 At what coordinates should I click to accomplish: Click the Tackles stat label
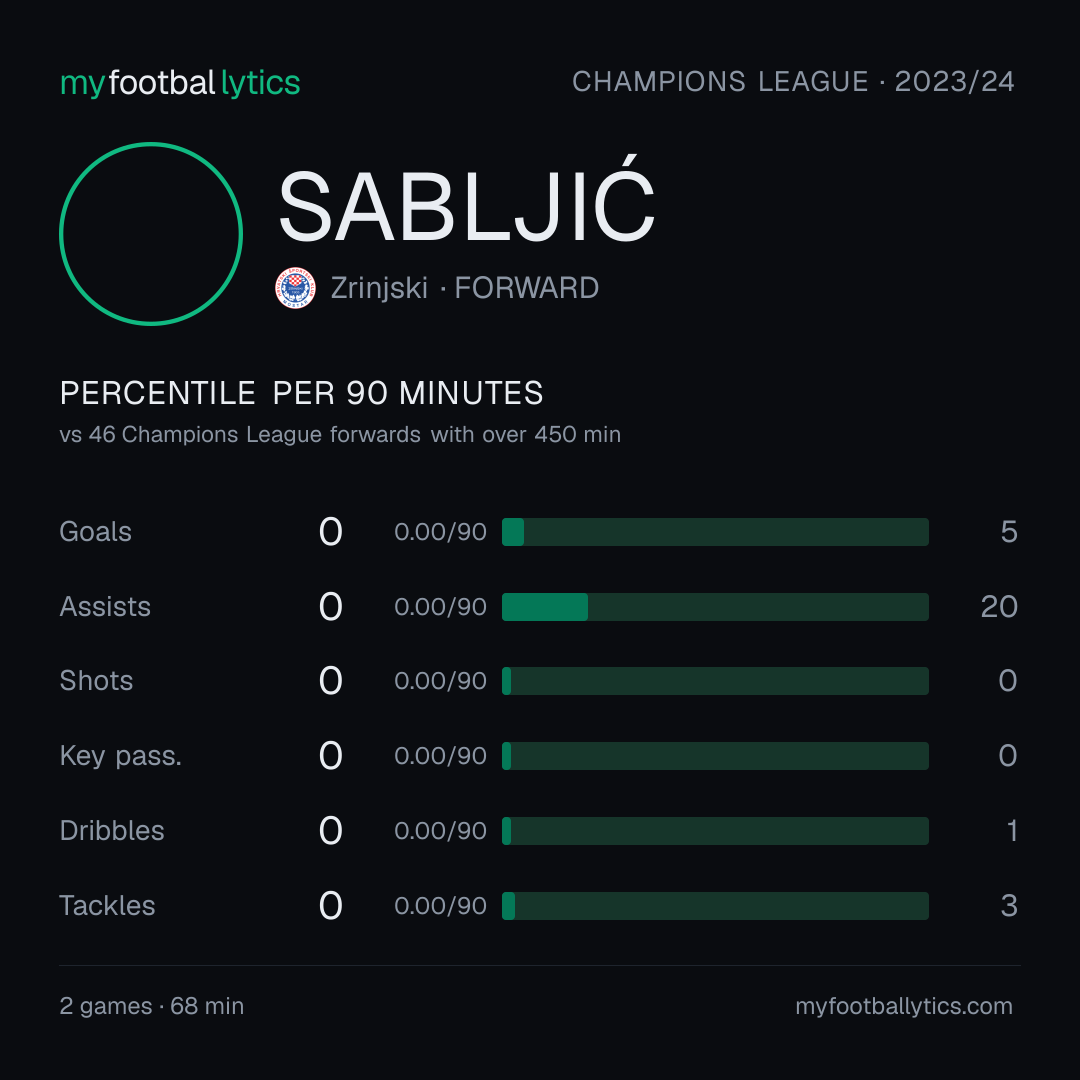point(107,906)
